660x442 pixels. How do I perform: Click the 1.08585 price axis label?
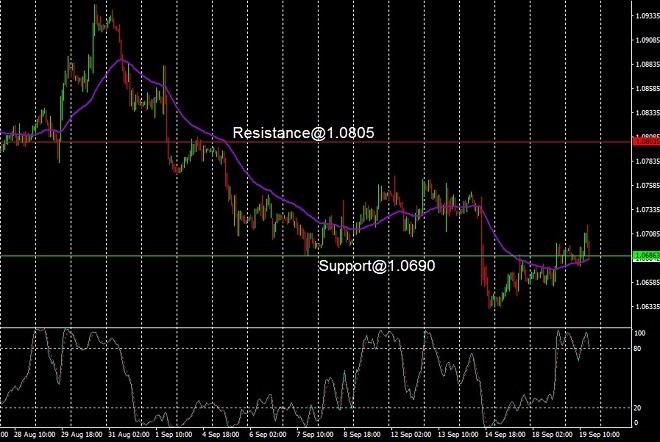[647, 89]
